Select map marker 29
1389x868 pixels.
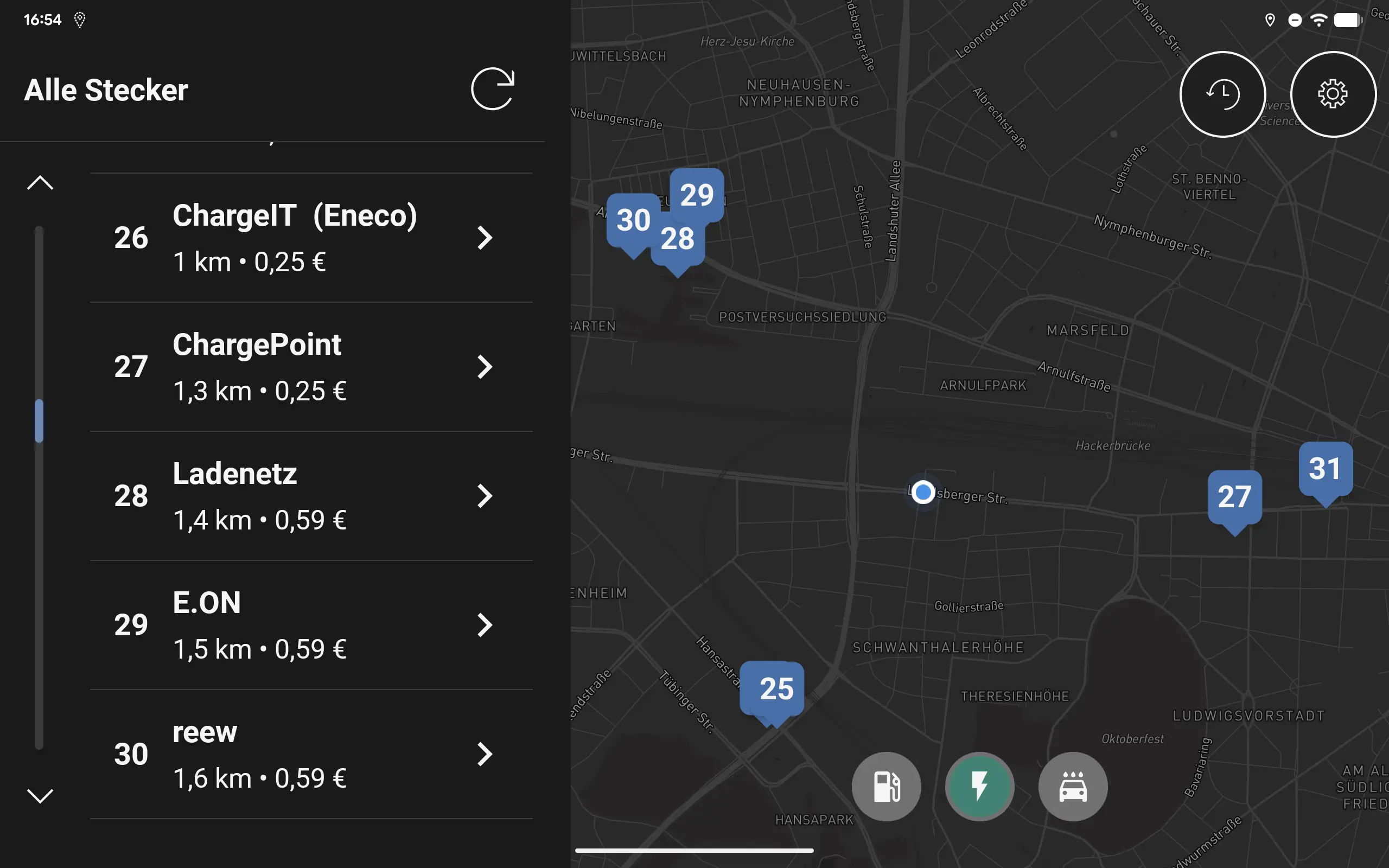click(x=697, y=195)
